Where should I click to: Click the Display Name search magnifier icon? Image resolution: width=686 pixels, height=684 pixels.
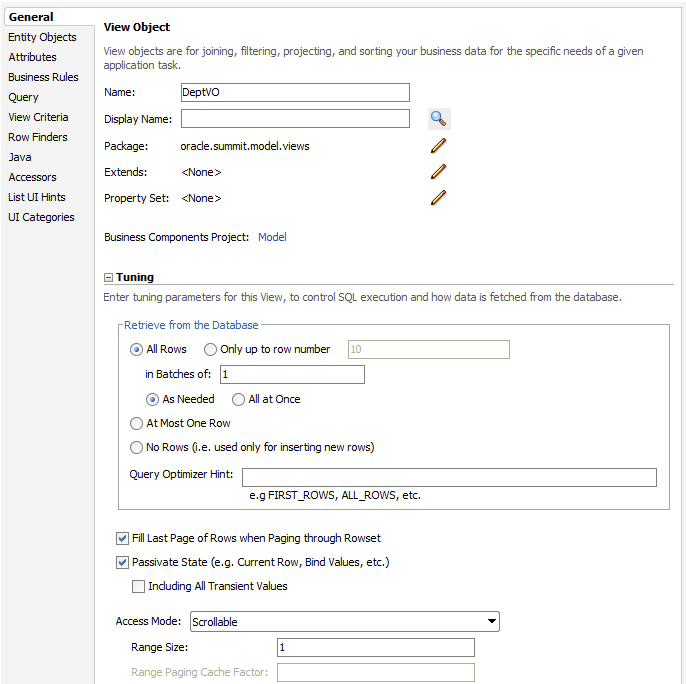pos(439,119)
